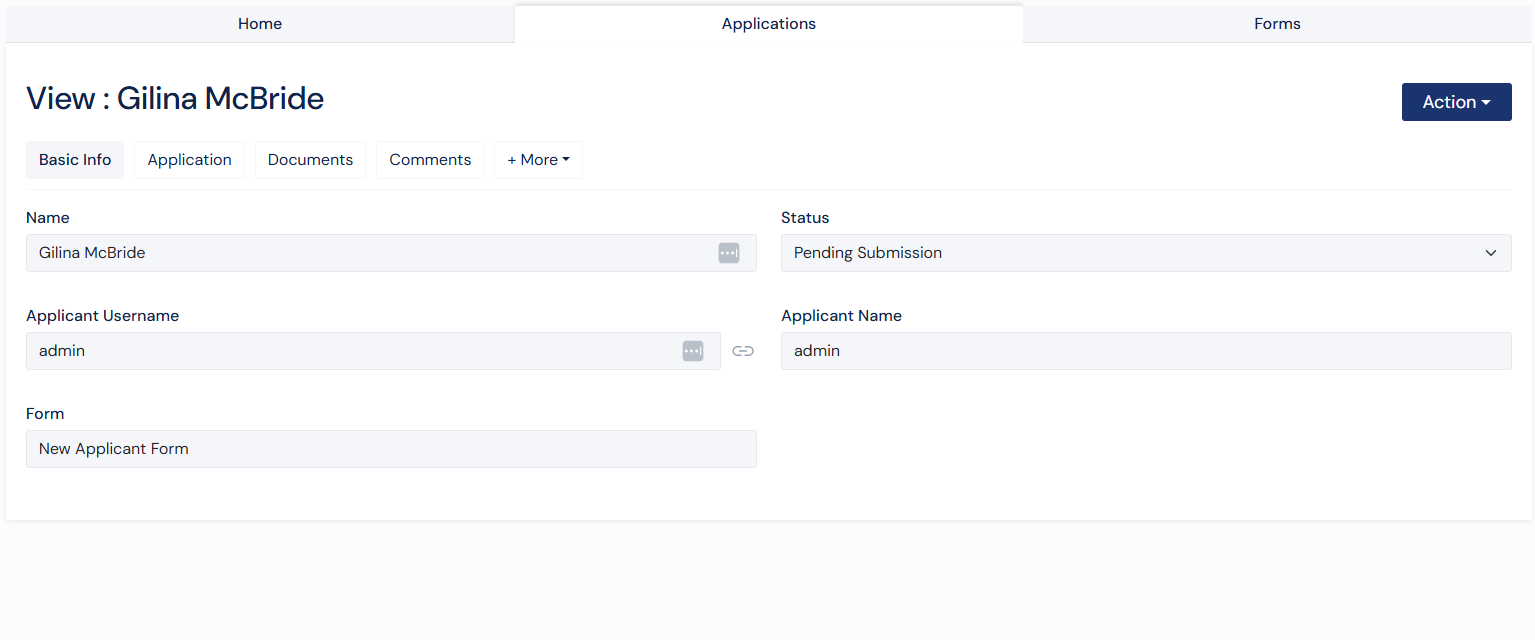The width and height of the screenshot is (1535, 640).
Task: Click the chevron on the Status dropdown
Action: (x=1491, y=253)
